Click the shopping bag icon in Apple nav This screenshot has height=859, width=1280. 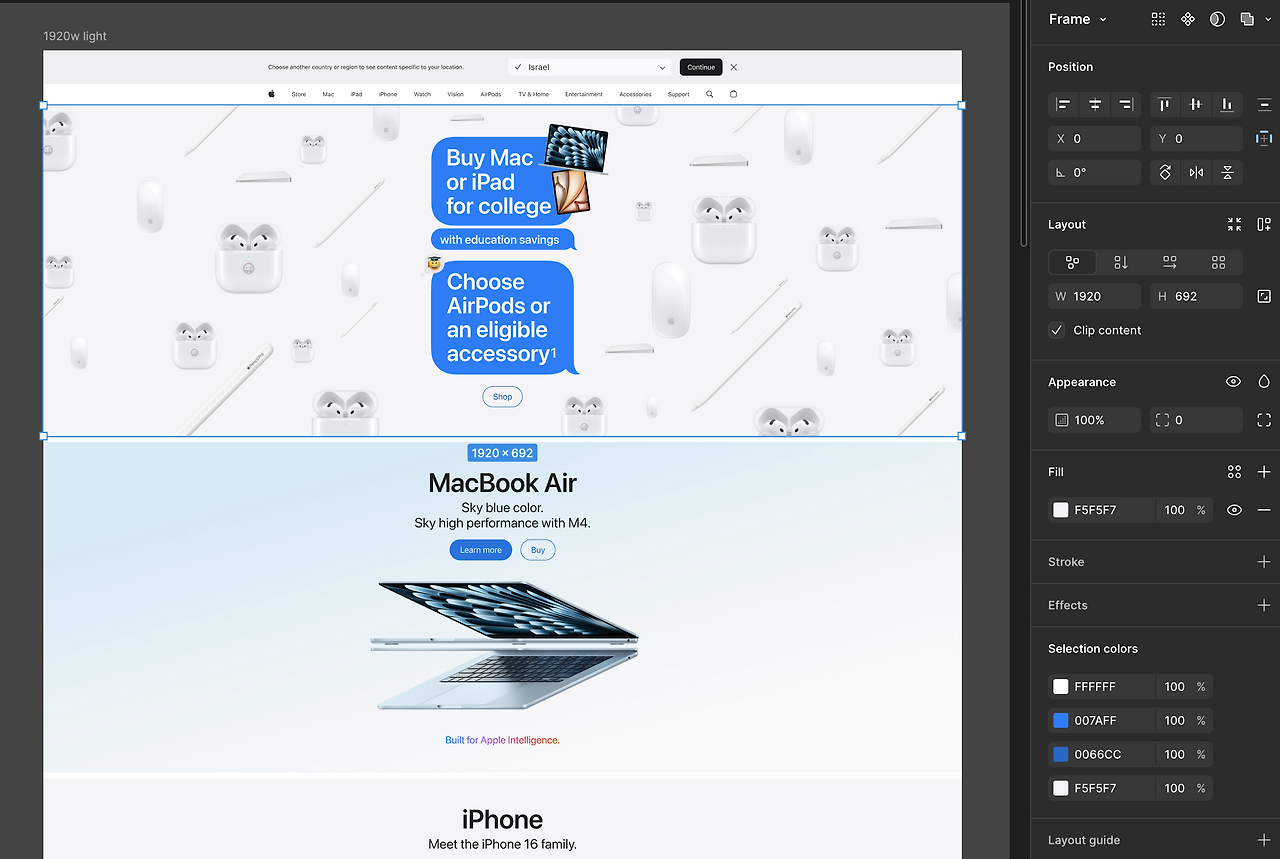(733, 94)
